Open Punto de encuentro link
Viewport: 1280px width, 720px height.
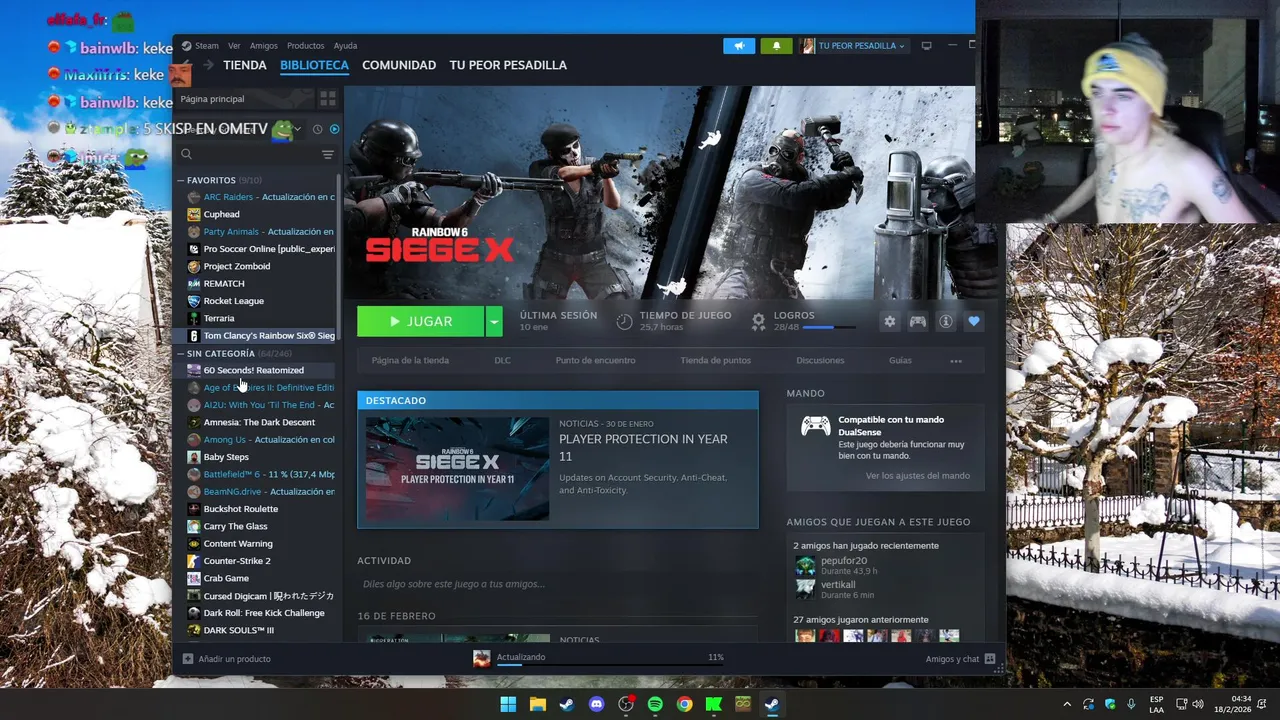[x=595, y=361]
